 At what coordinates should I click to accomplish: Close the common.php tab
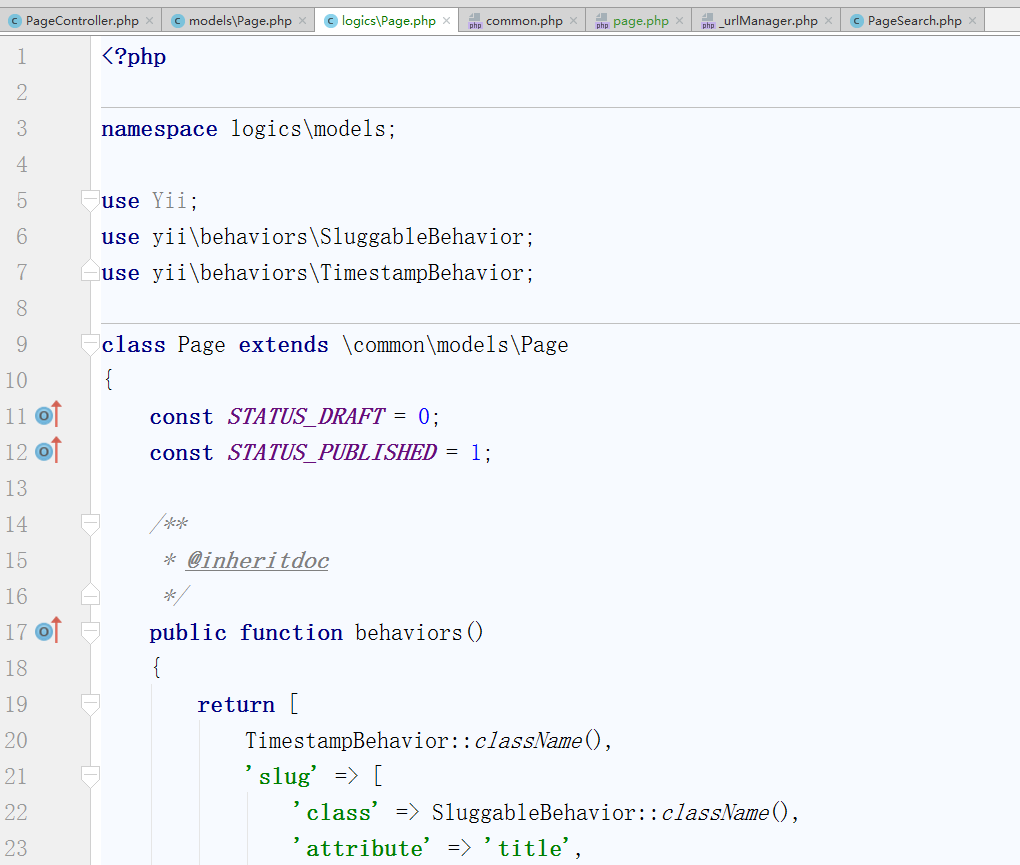click(x=574, y=21)
